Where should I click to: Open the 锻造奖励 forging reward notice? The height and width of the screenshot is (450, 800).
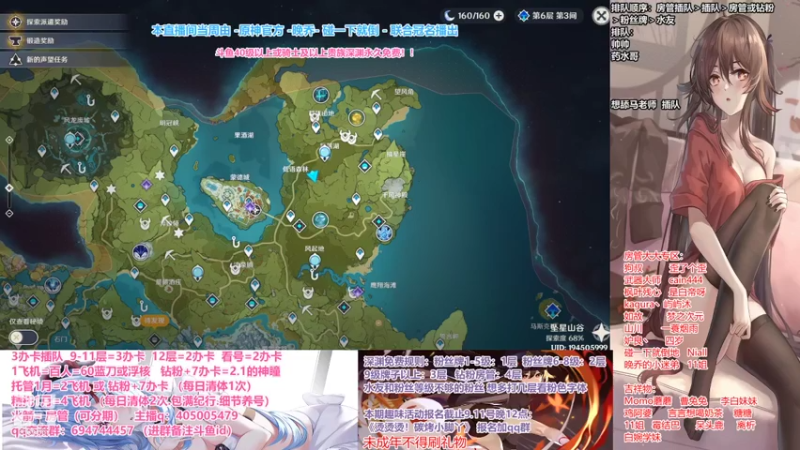[64, 41]
